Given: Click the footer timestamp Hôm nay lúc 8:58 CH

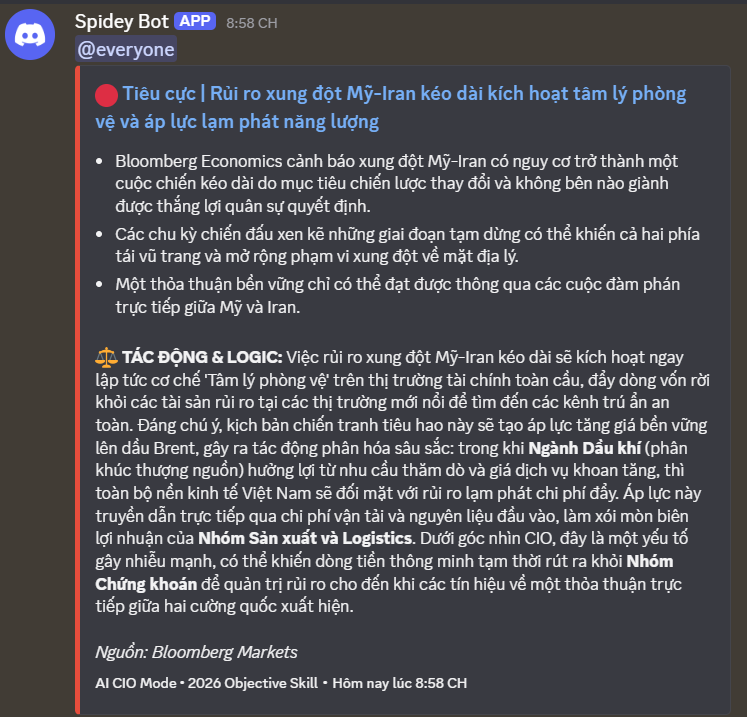Looking at the screenshot, I should tap(399, 683).
